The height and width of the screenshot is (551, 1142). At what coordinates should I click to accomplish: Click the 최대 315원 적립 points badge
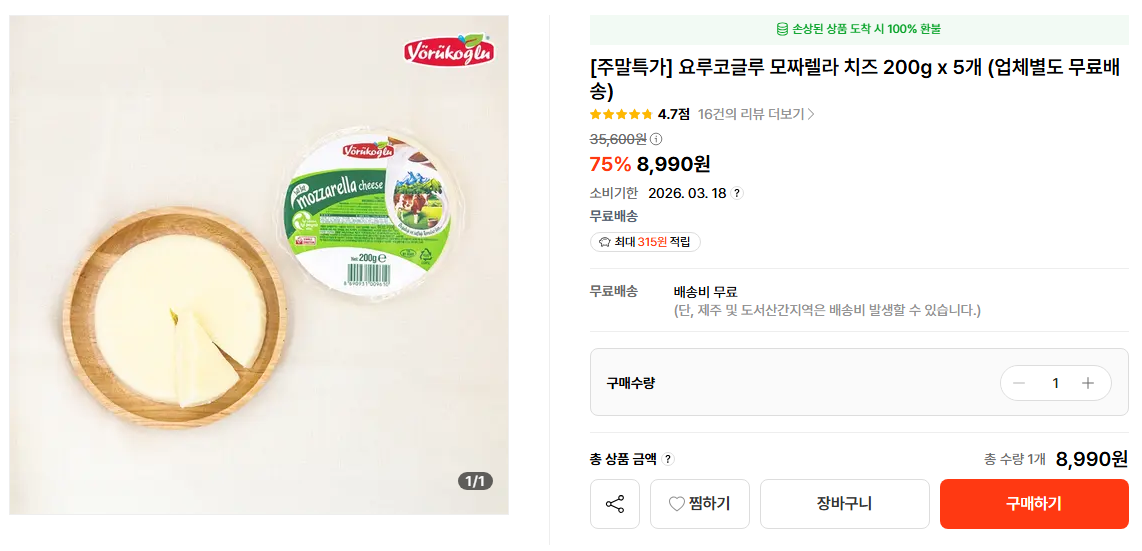pyautogui.click(x=645, y=242)
